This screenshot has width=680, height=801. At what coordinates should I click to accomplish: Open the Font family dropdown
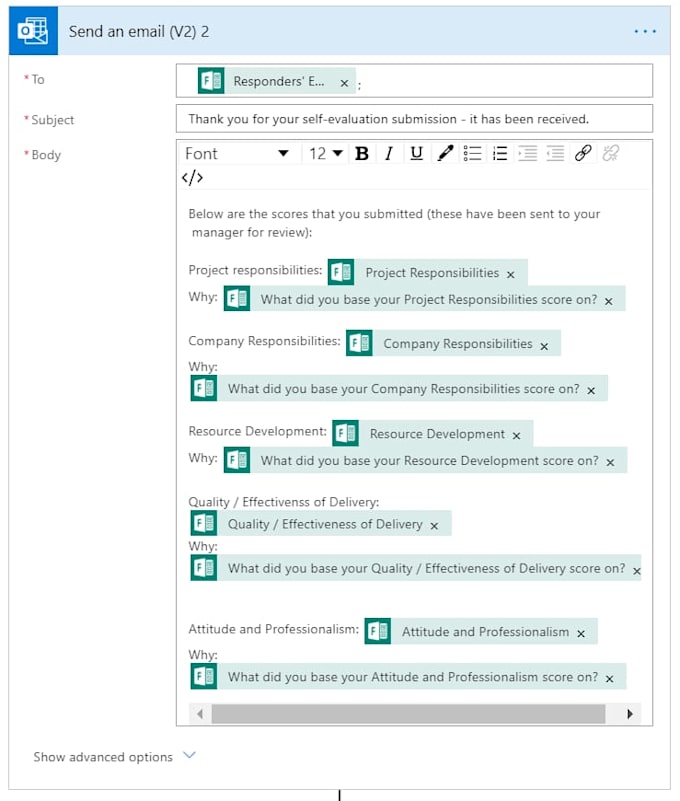point(236,153)
